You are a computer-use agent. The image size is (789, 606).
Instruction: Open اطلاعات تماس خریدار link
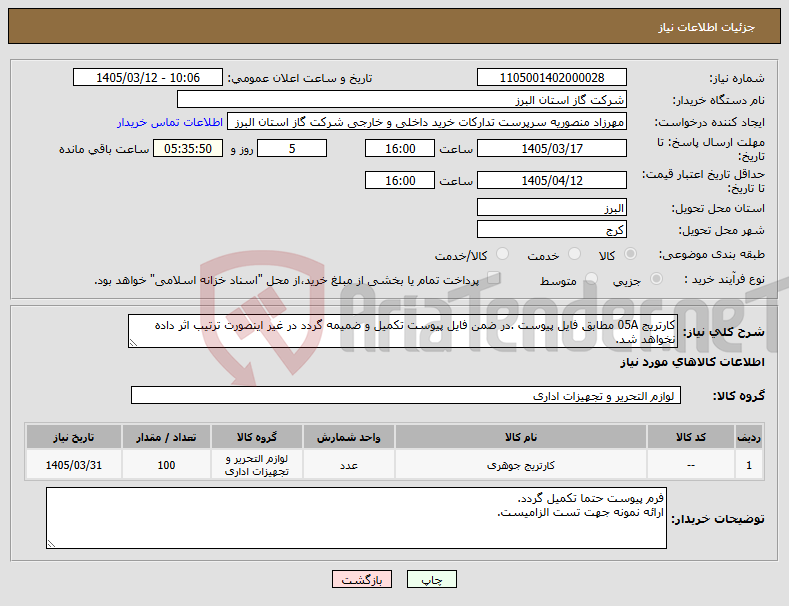click(170, 122)
